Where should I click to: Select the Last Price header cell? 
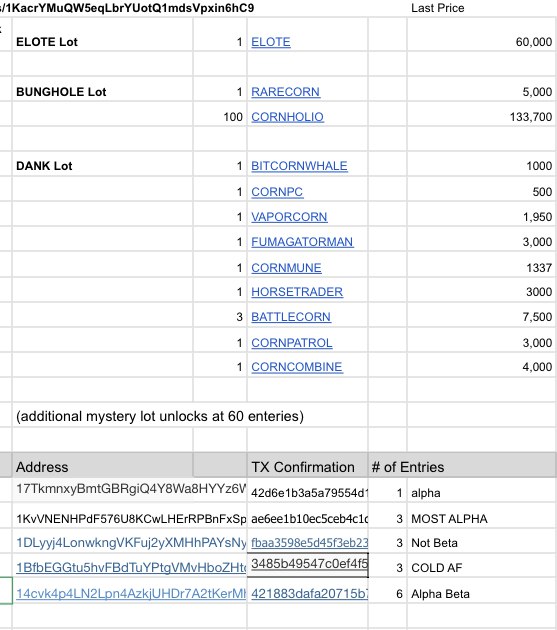coord(481,8)
